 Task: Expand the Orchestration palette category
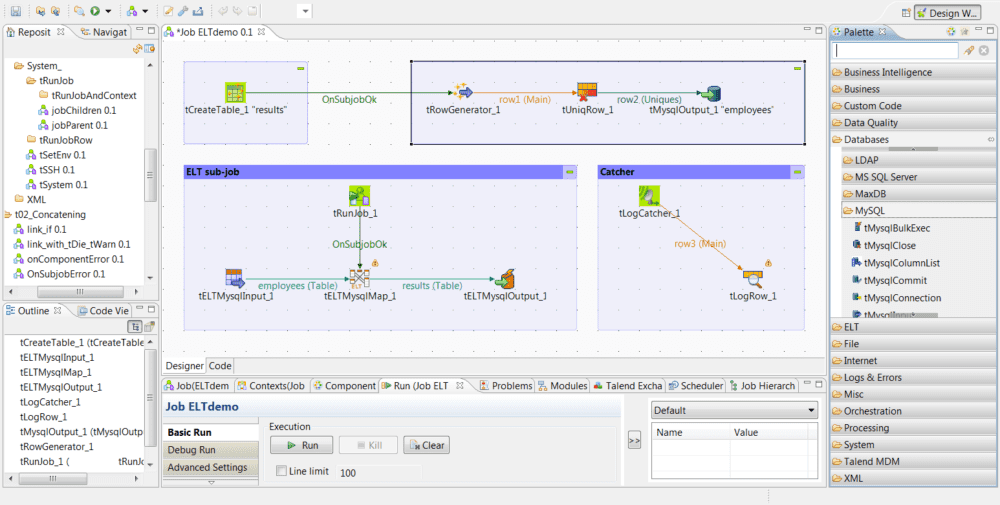872,411
